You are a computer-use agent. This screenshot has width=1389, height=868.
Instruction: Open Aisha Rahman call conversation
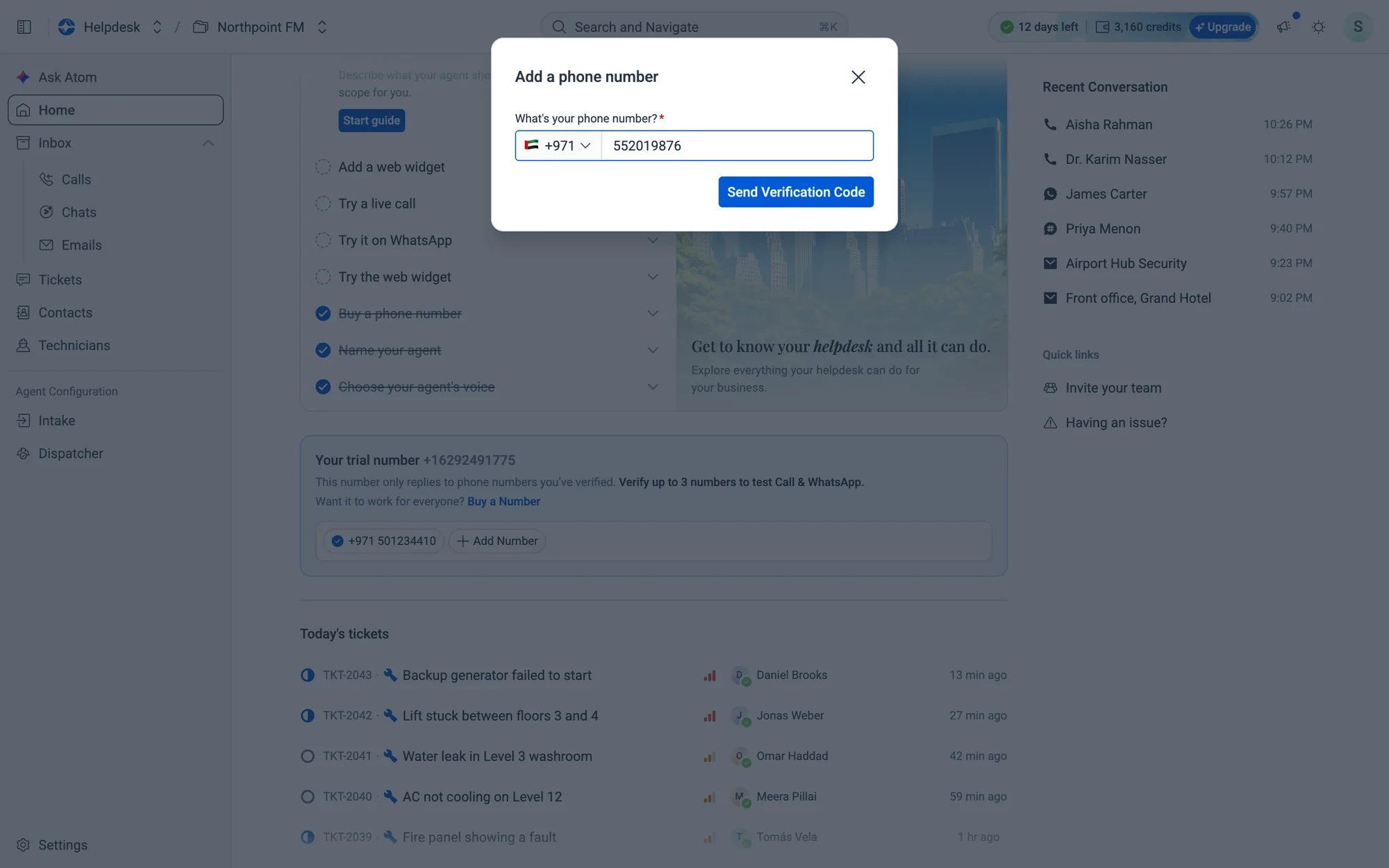pyautogui.click(x=1178, y=124)
